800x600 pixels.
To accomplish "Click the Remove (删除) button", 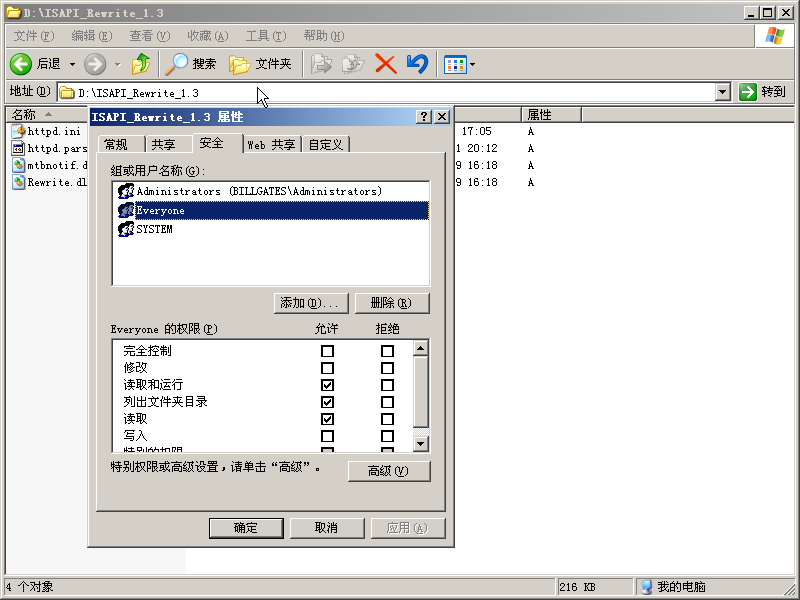I will point(392,303).
